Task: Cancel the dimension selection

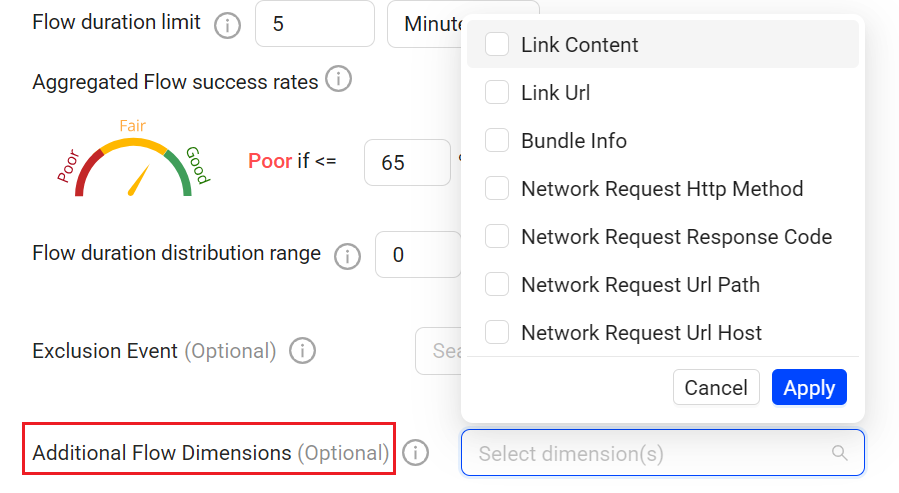Action: pyautogui.click(x=716, y=388)
